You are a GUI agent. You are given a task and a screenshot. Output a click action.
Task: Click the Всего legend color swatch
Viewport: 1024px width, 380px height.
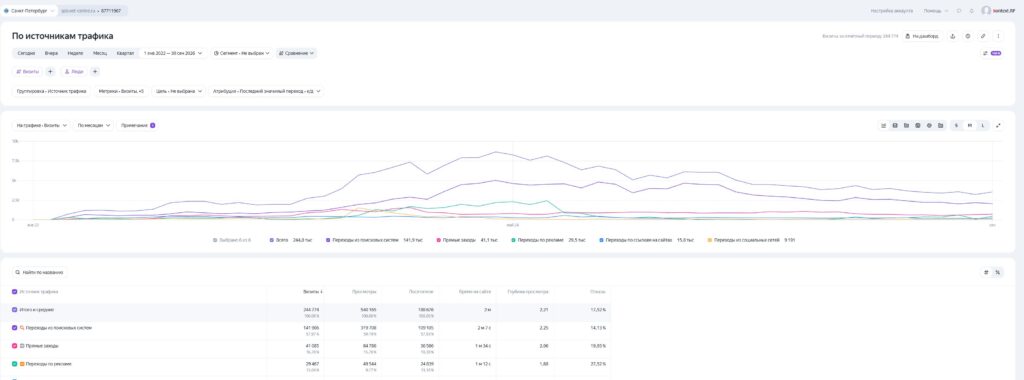[272, 240]
